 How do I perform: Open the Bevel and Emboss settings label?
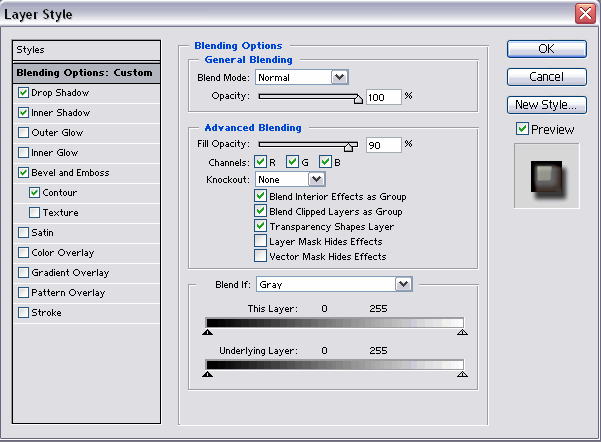coord(71,173)
